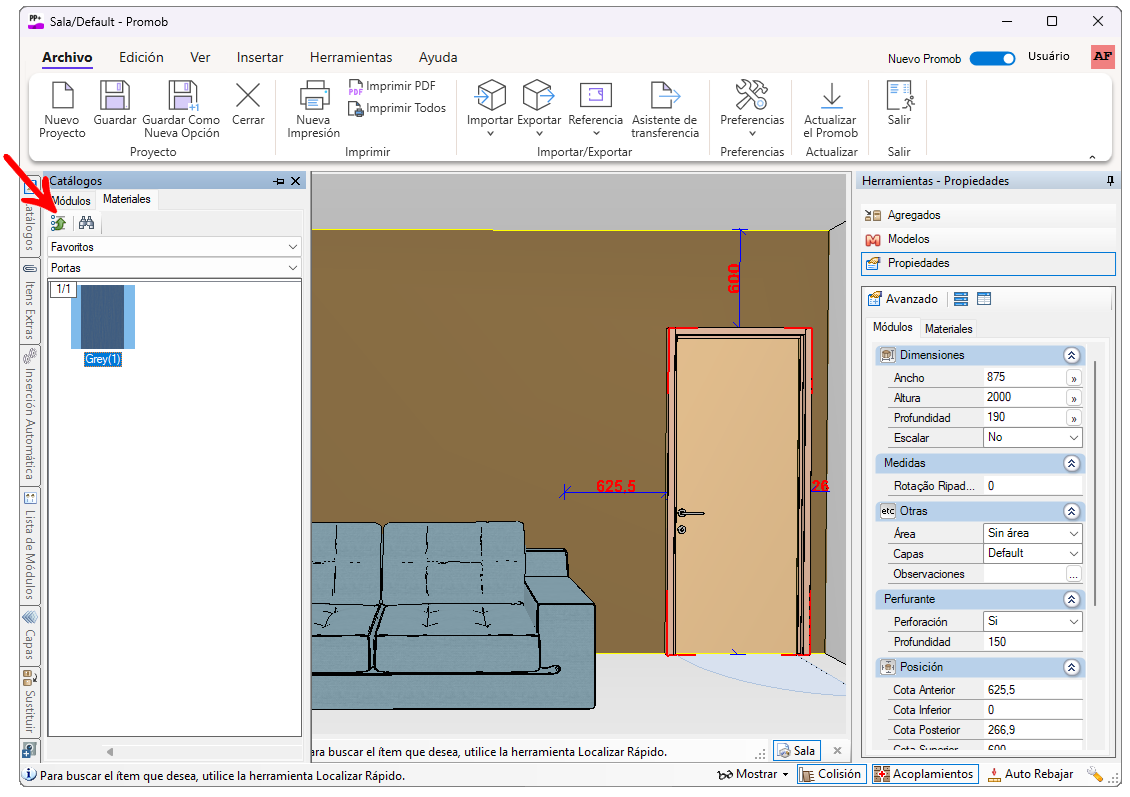Toggle Colisión in status bar
The height and width of the screenshot is (797, 1130).
click(x=831, y=774)
